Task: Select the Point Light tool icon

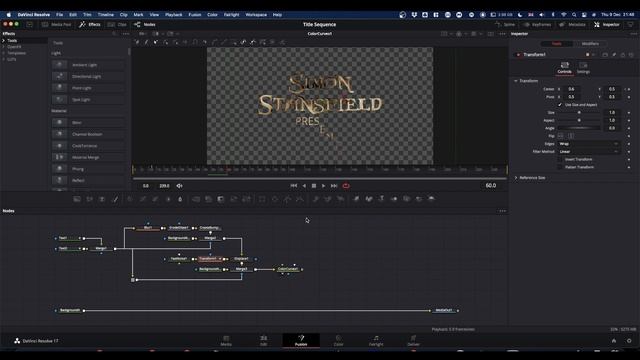Action: [x=60, y=87]
